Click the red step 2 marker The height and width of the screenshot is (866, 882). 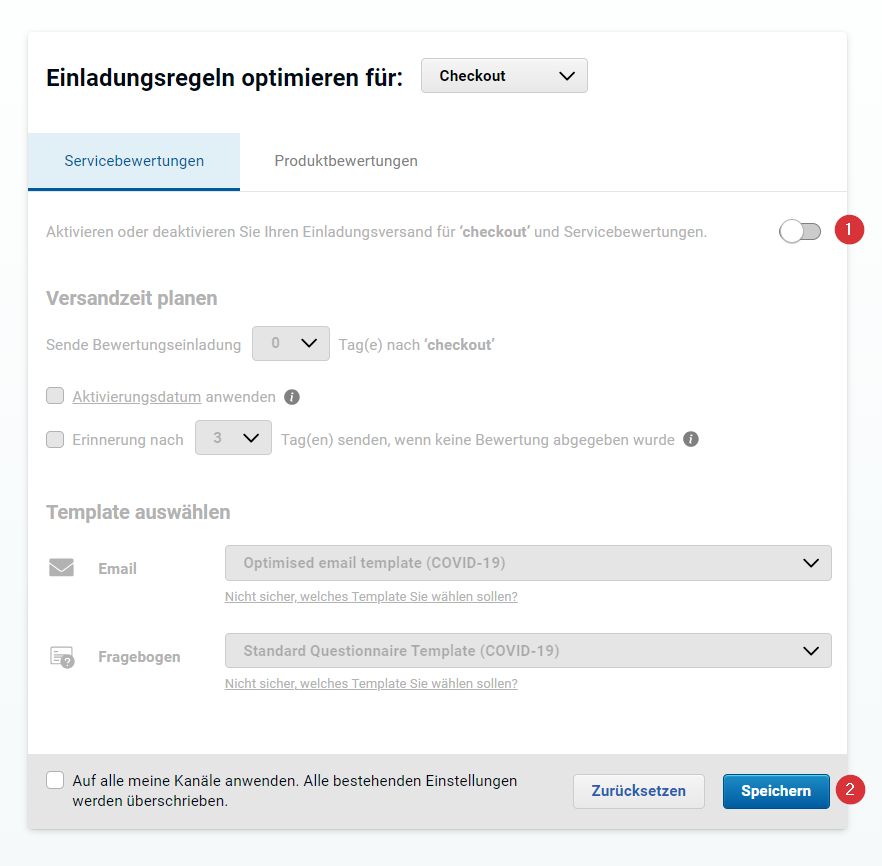pos(850,790)
